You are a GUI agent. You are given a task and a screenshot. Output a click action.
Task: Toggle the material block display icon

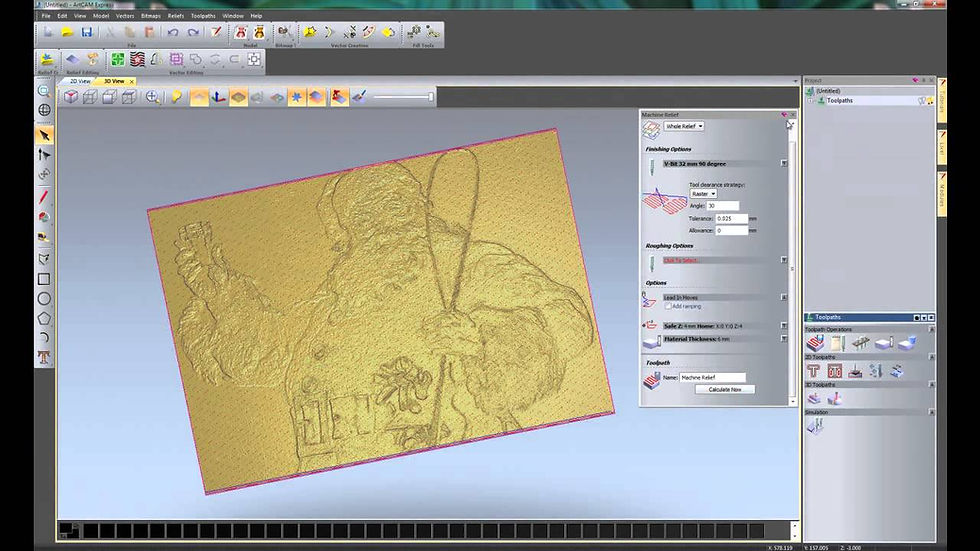238,97
